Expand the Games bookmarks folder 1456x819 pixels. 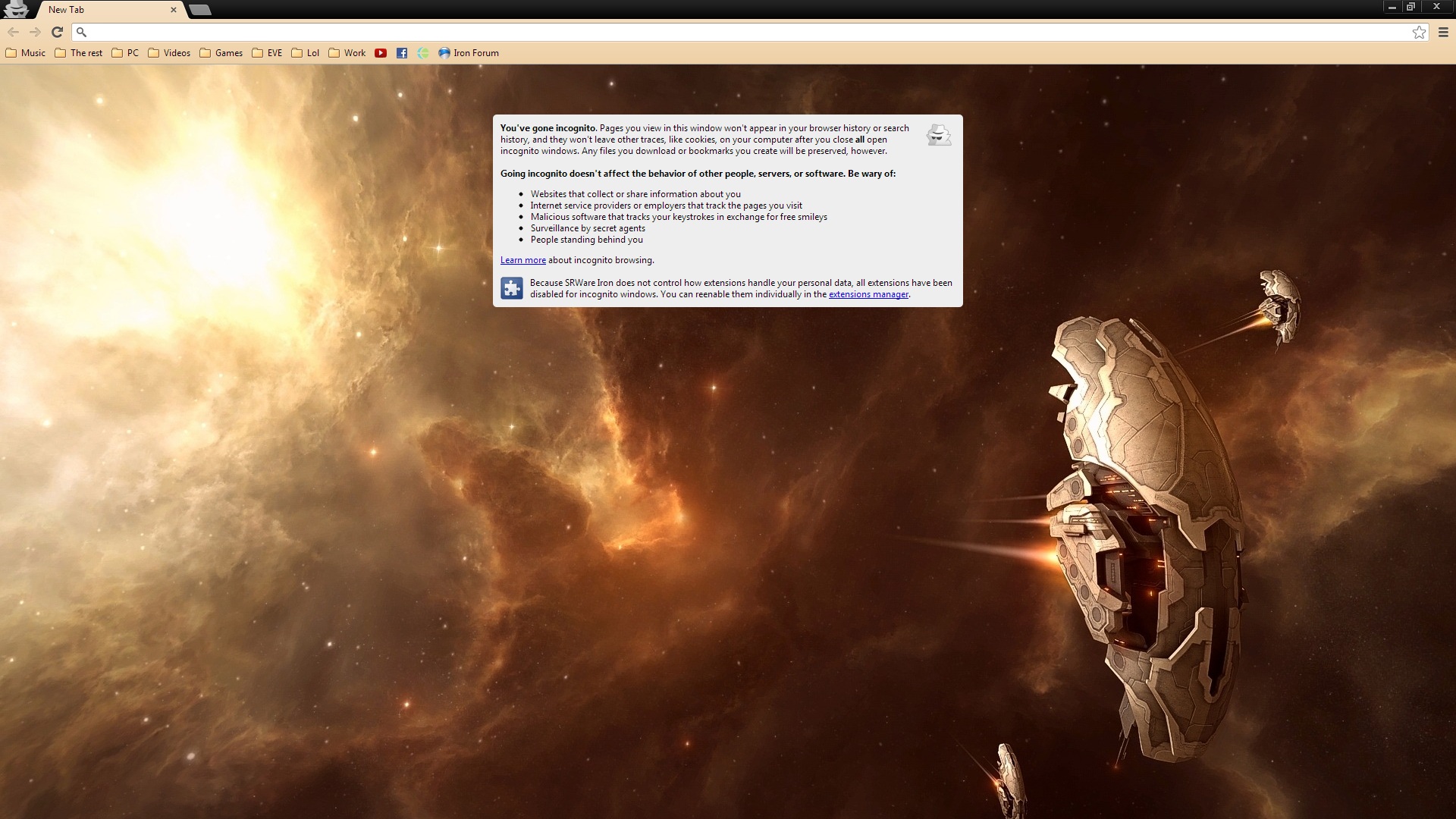(221, 53)
